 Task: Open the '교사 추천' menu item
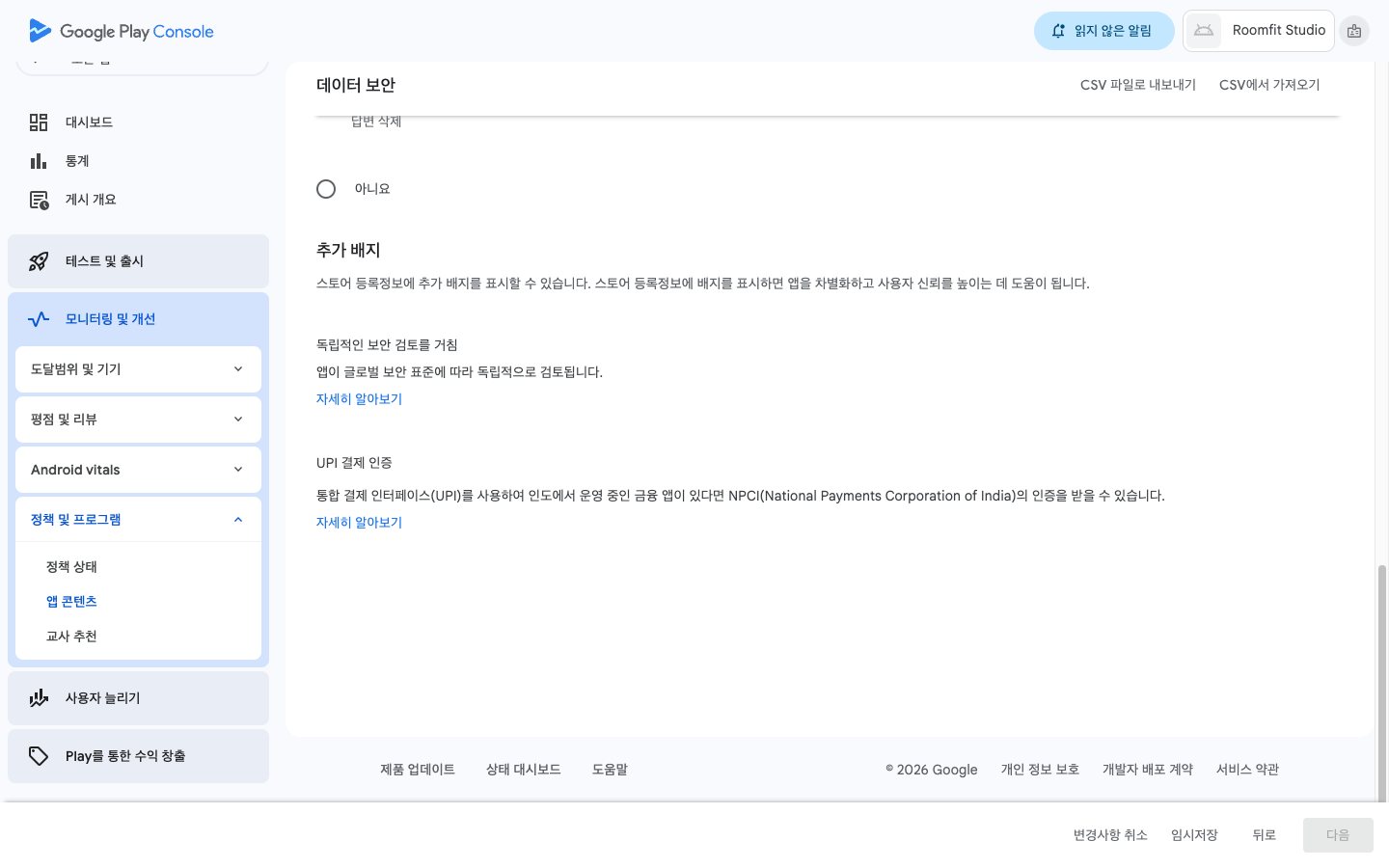point(71,637)
